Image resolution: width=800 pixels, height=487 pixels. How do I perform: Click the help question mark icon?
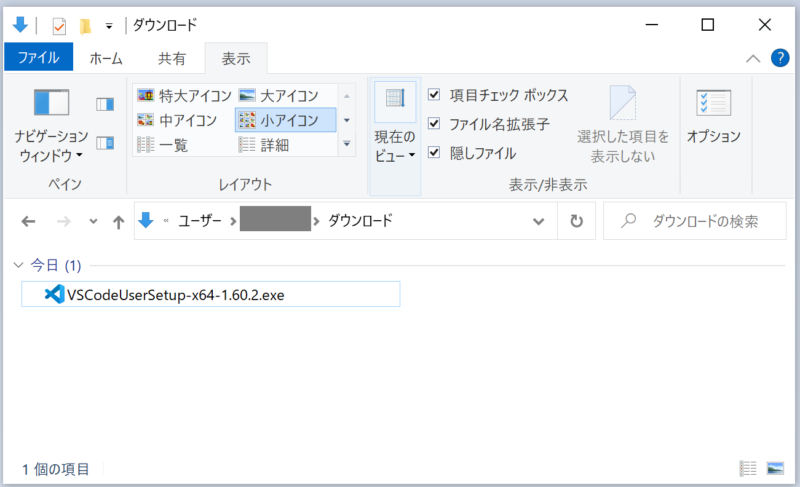[x=780, y=58]
